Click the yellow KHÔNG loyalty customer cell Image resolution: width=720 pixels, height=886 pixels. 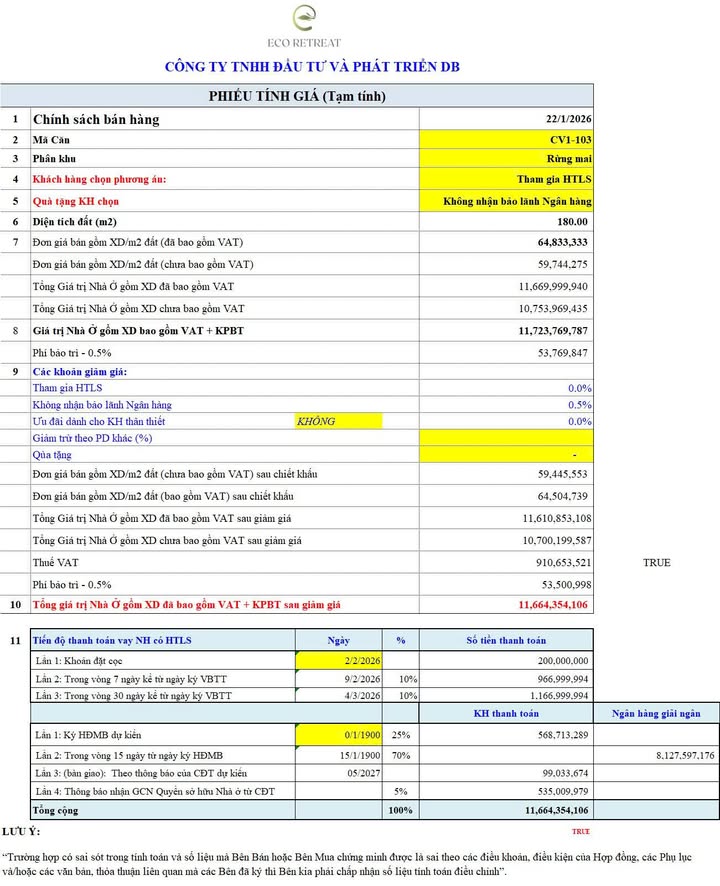pos(356,422)
